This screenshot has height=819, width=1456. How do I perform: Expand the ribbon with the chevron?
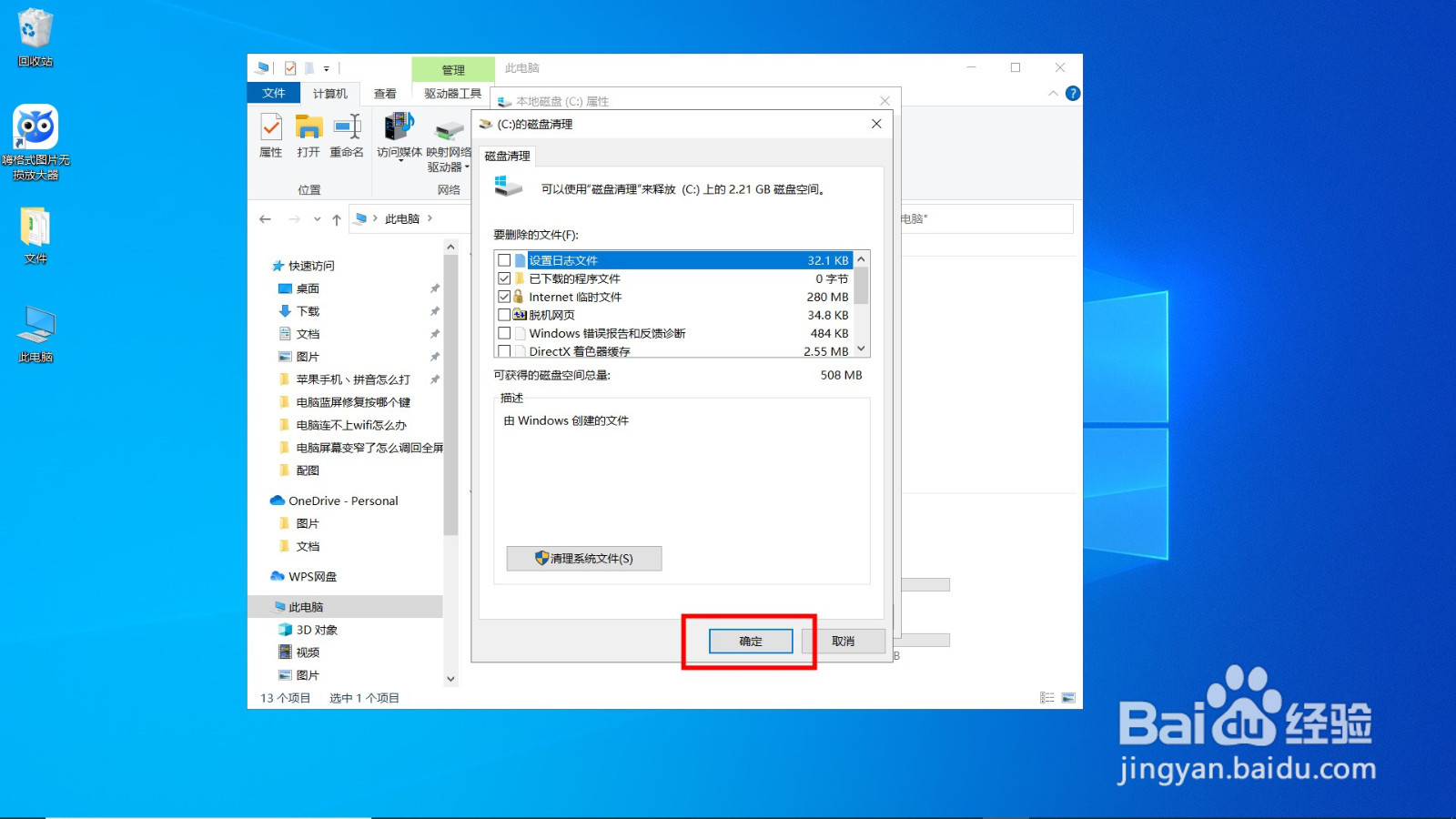1053,93
